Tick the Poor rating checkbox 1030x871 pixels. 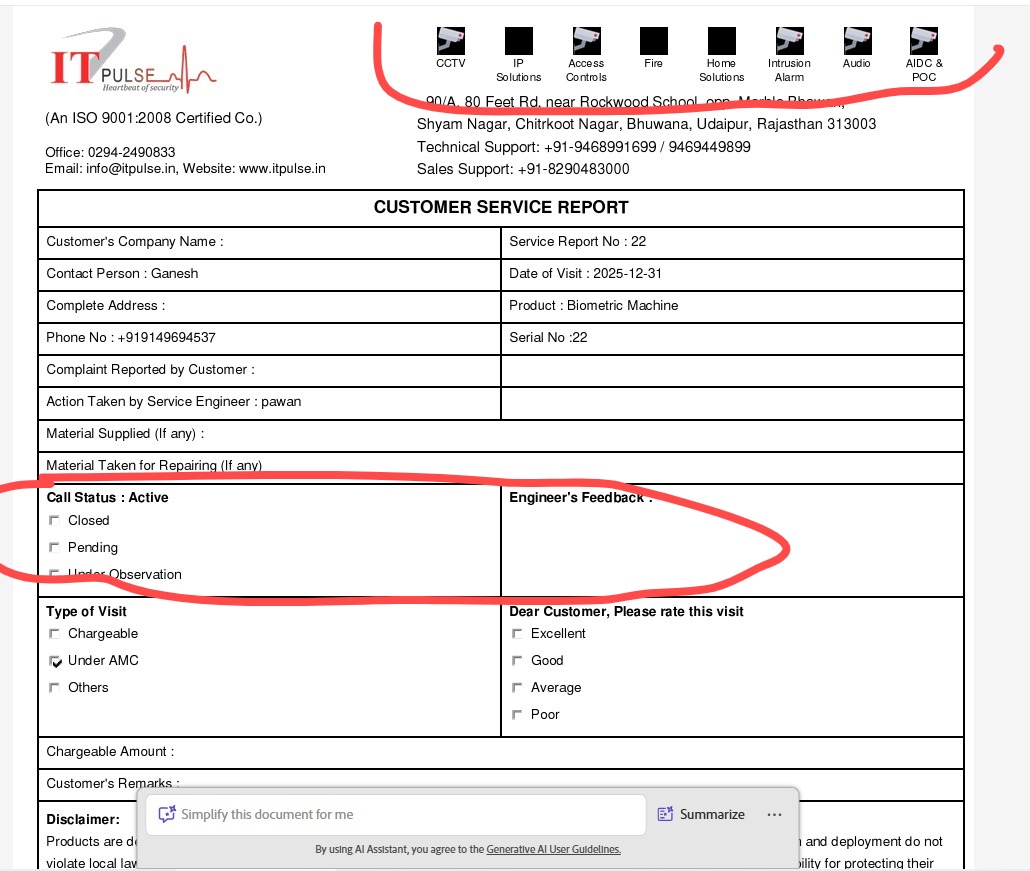coord(517,715)
